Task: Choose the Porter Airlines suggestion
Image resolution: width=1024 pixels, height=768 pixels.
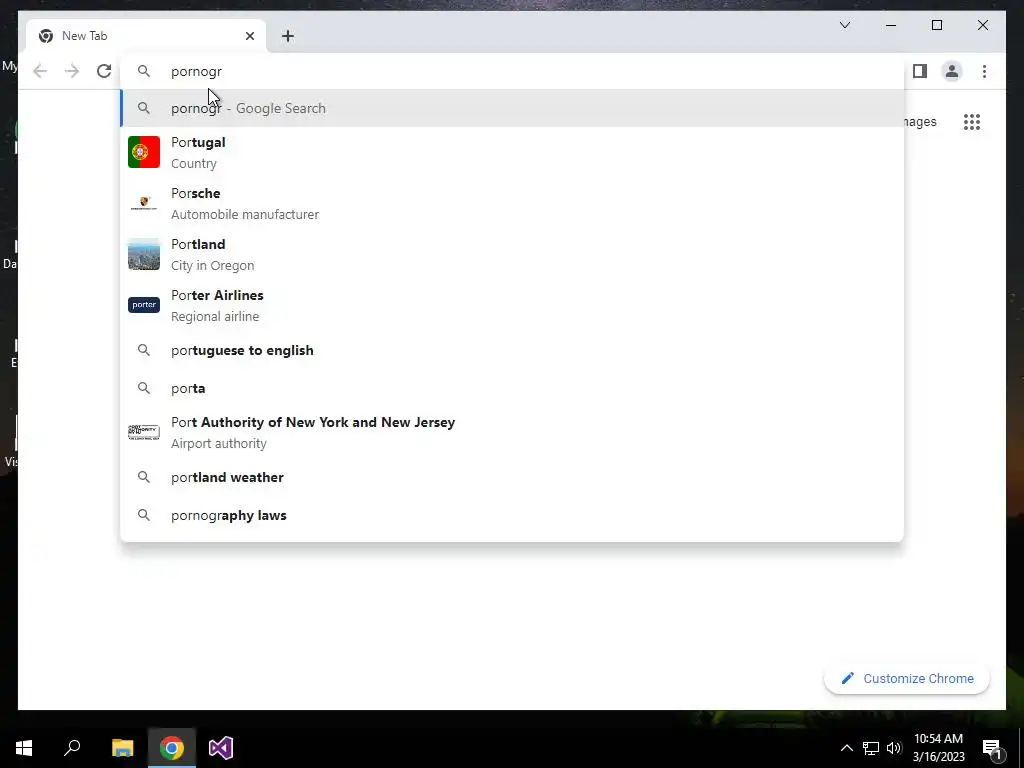Action: point(512,305)
